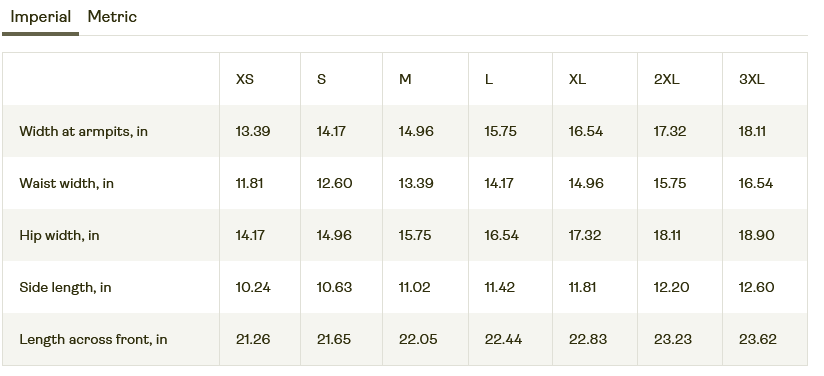Select the 2XL size header
Image resolution: width=824 pixels, height=376 pixels.
(x=666, y=79)
